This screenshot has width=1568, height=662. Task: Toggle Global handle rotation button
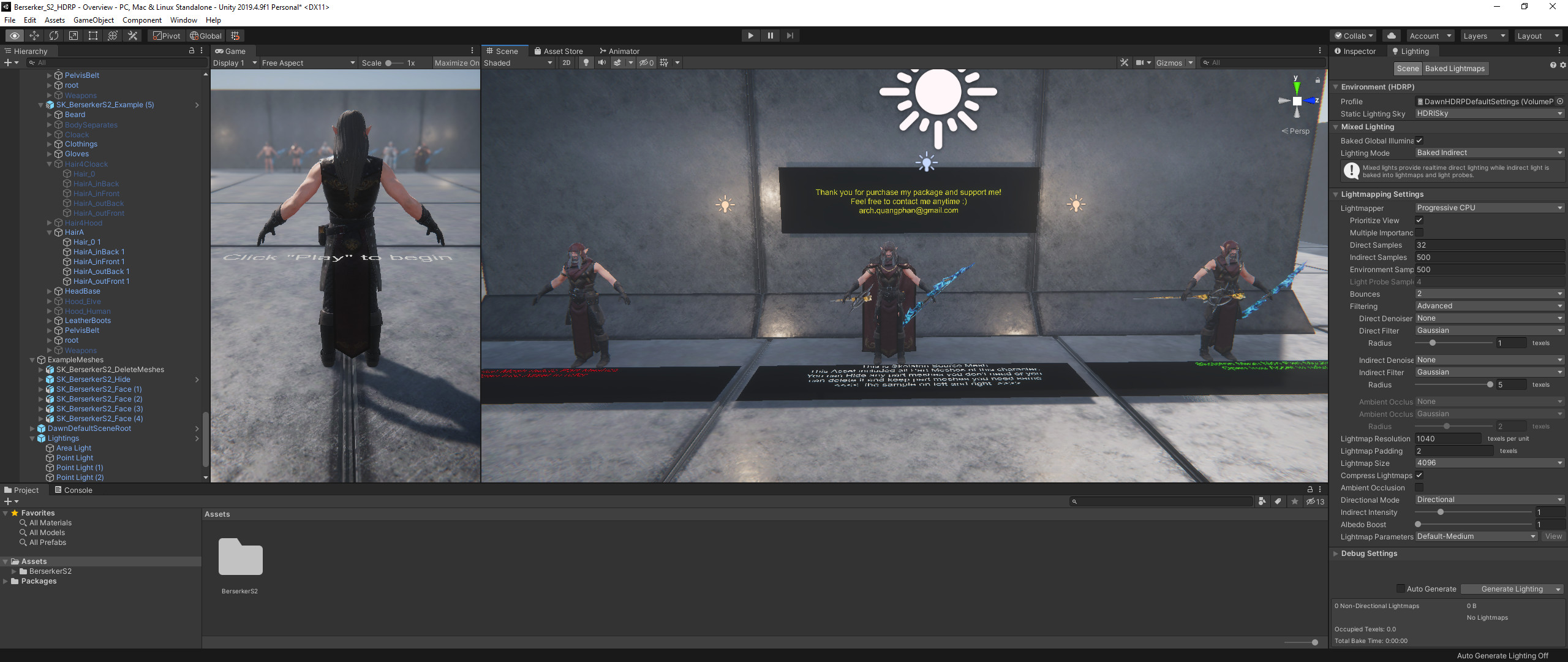(x=206, y=36)
